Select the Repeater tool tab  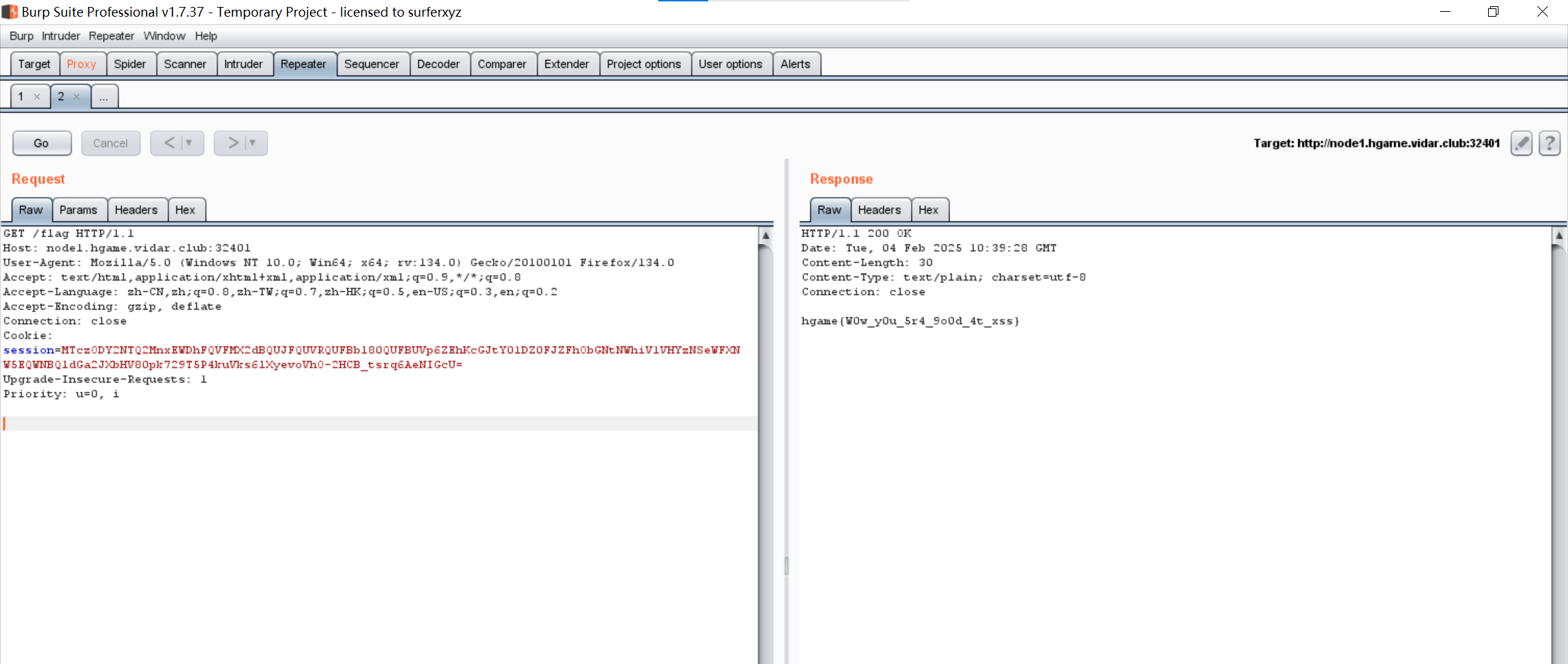point(304,64)
